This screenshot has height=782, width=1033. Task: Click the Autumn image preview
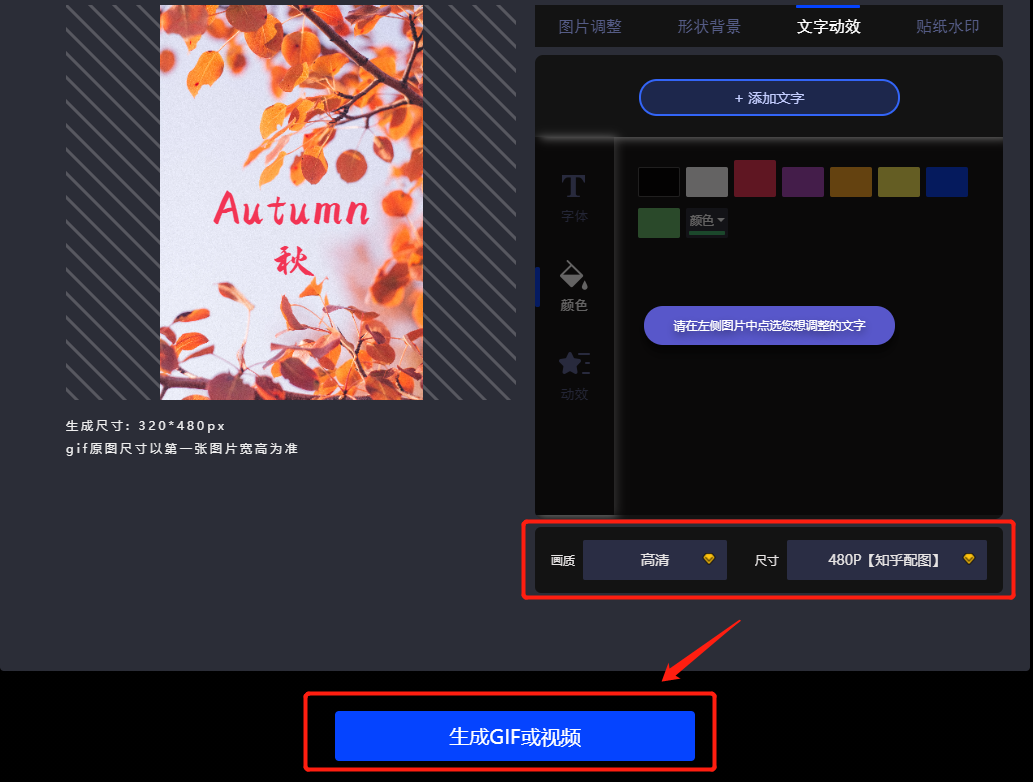click(290, 200)
